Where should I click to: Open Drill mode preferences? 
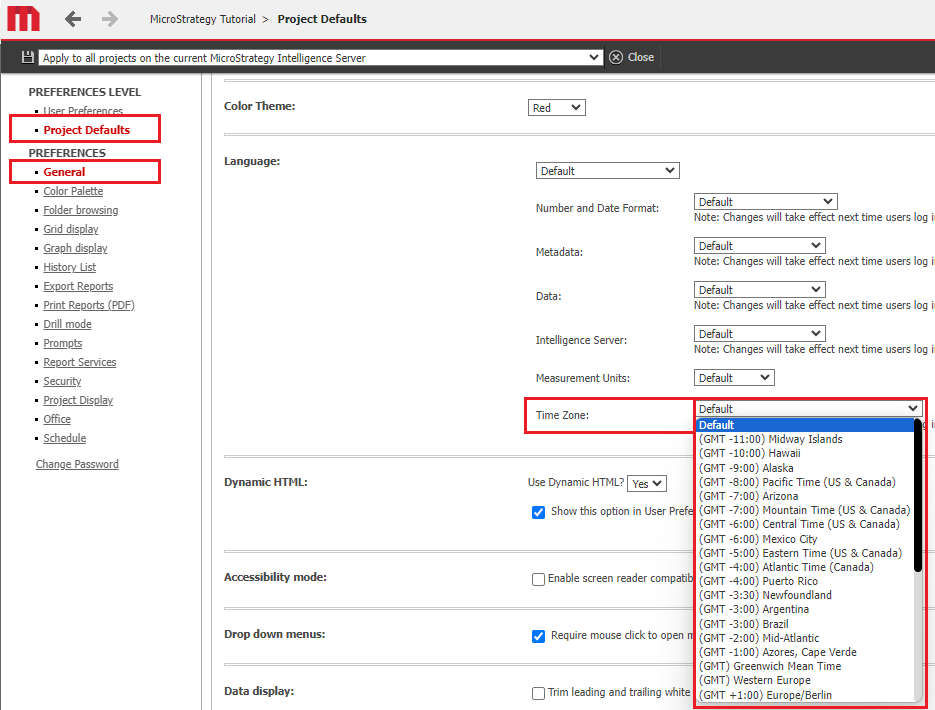pos(67,324)
